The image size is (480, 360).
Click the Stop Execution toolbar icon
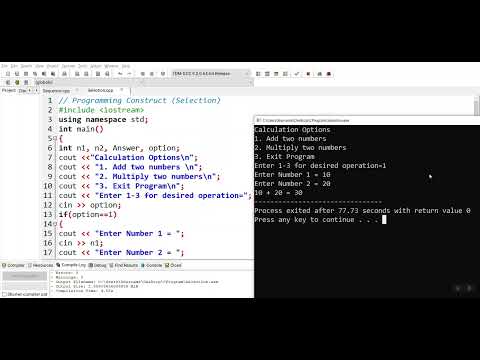tap(308, 74)
